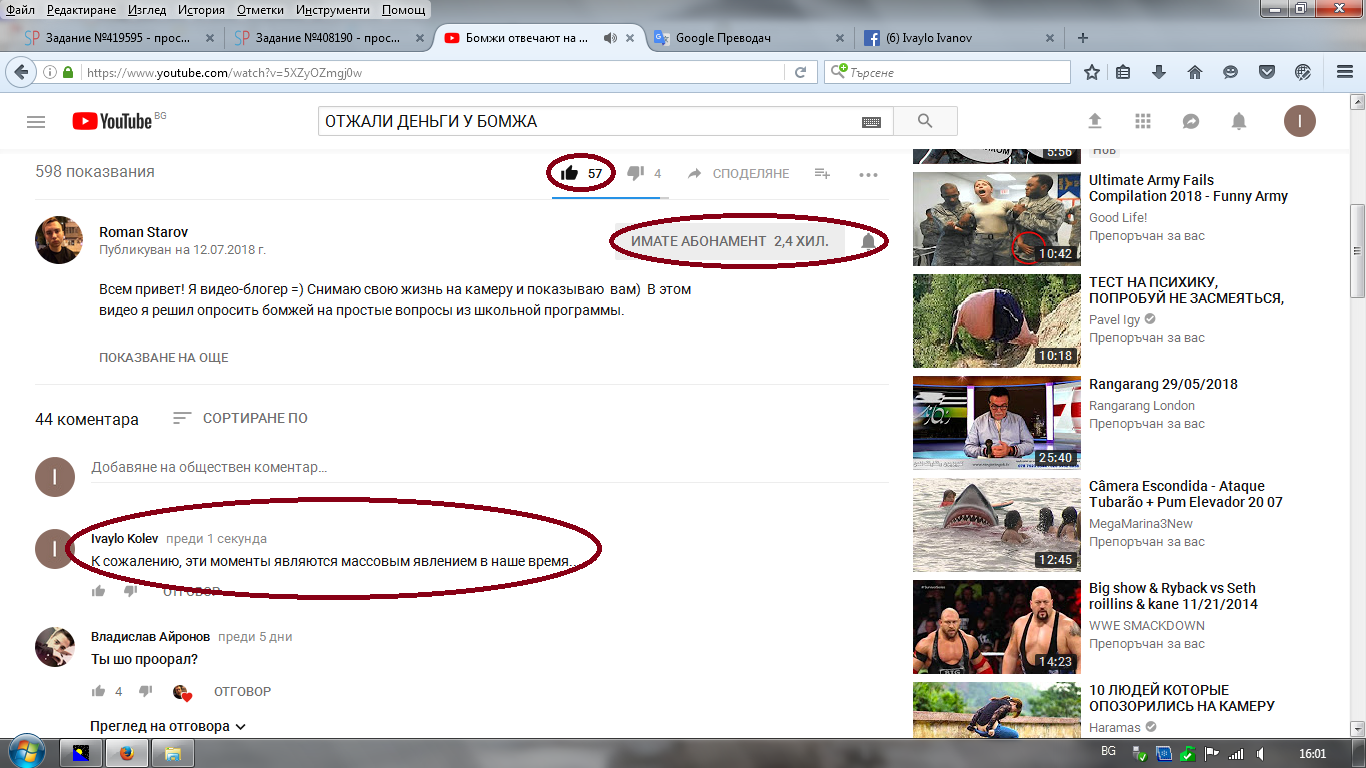Dislike Ivaylo Kolev's comment
Image resolution: width=1366 pixels, height=768 pixels.
[x=130, y=591]
